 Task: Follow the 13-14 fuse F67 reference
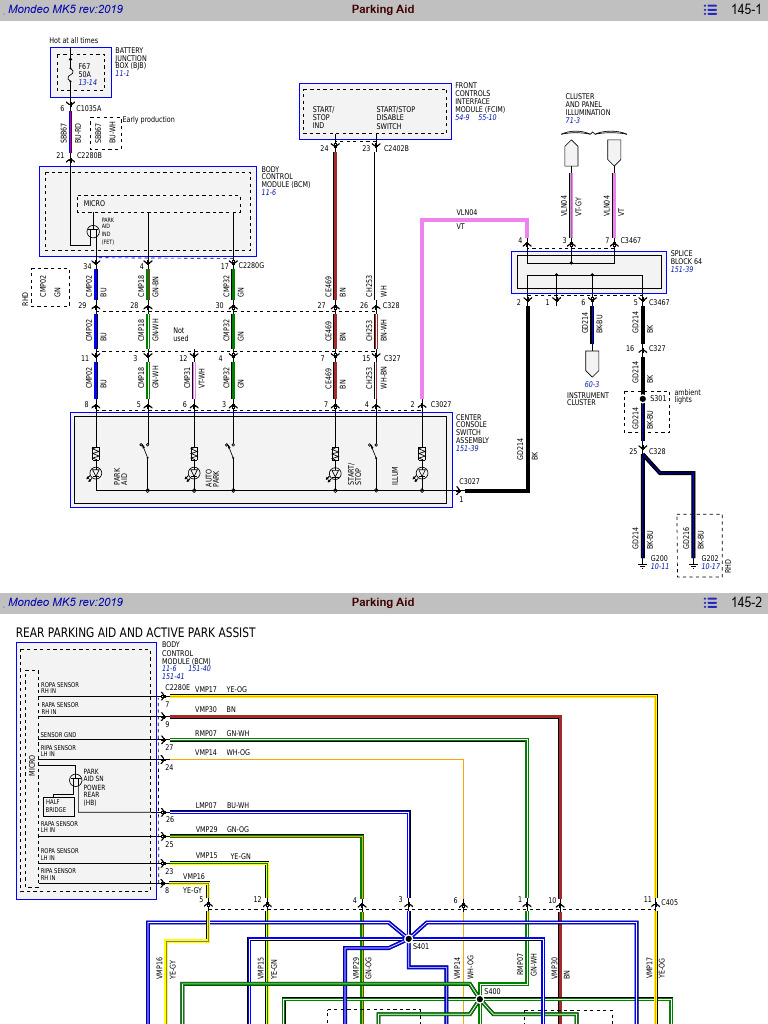tap(88, 82)
